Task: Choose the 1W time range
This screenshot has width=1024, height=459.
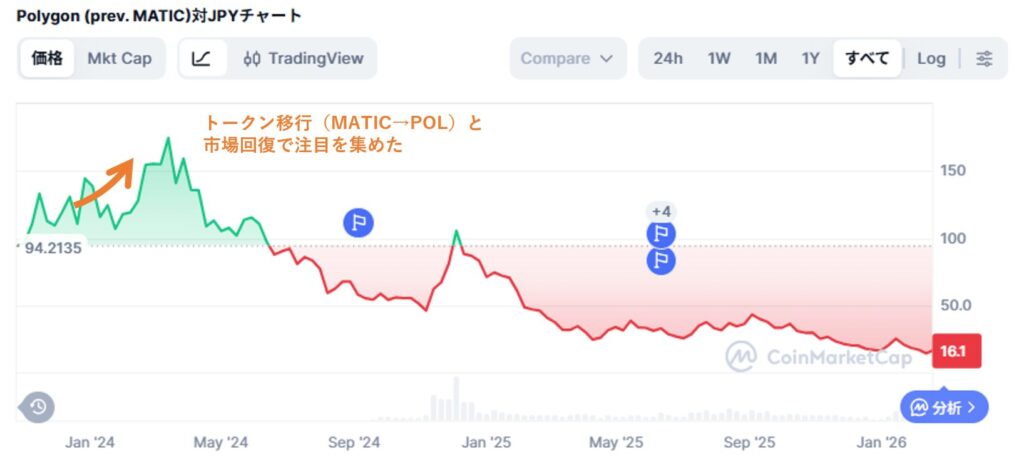Action: click(x=719, y=59)
